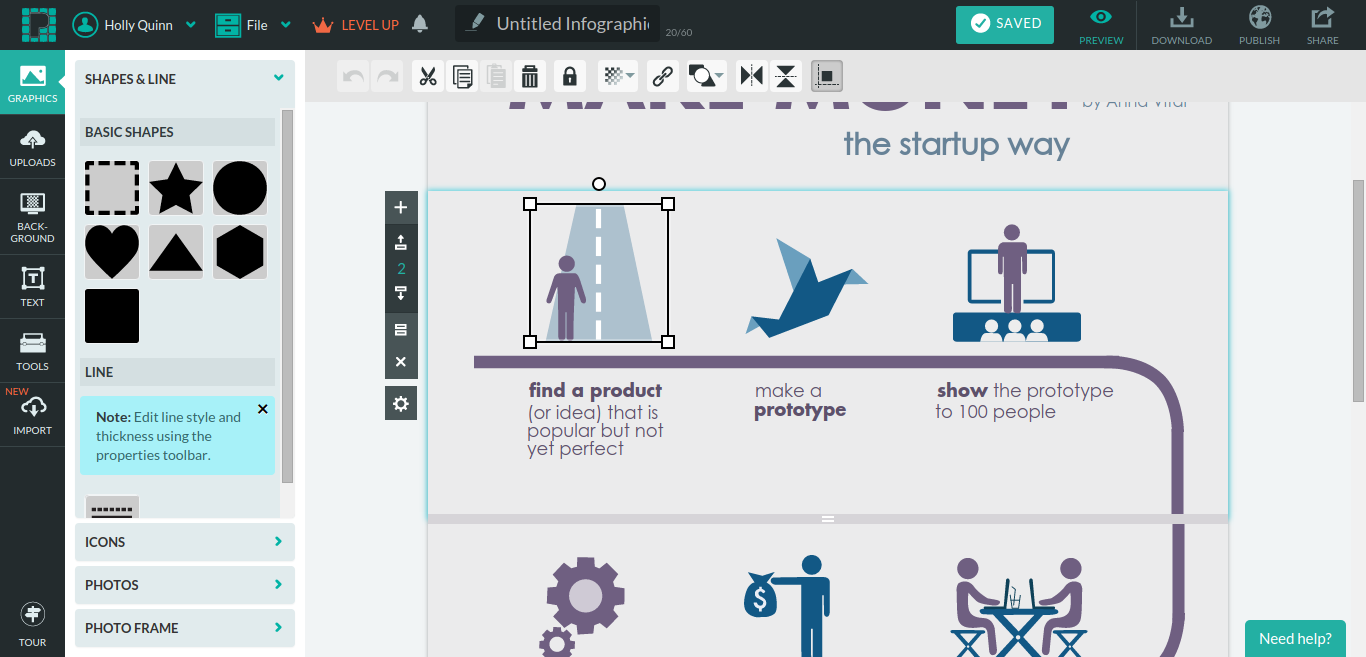Open the opacity dropdown in toolbar
The height and width of the screenshot is (657, 1366).
click(x=618, y=76)
